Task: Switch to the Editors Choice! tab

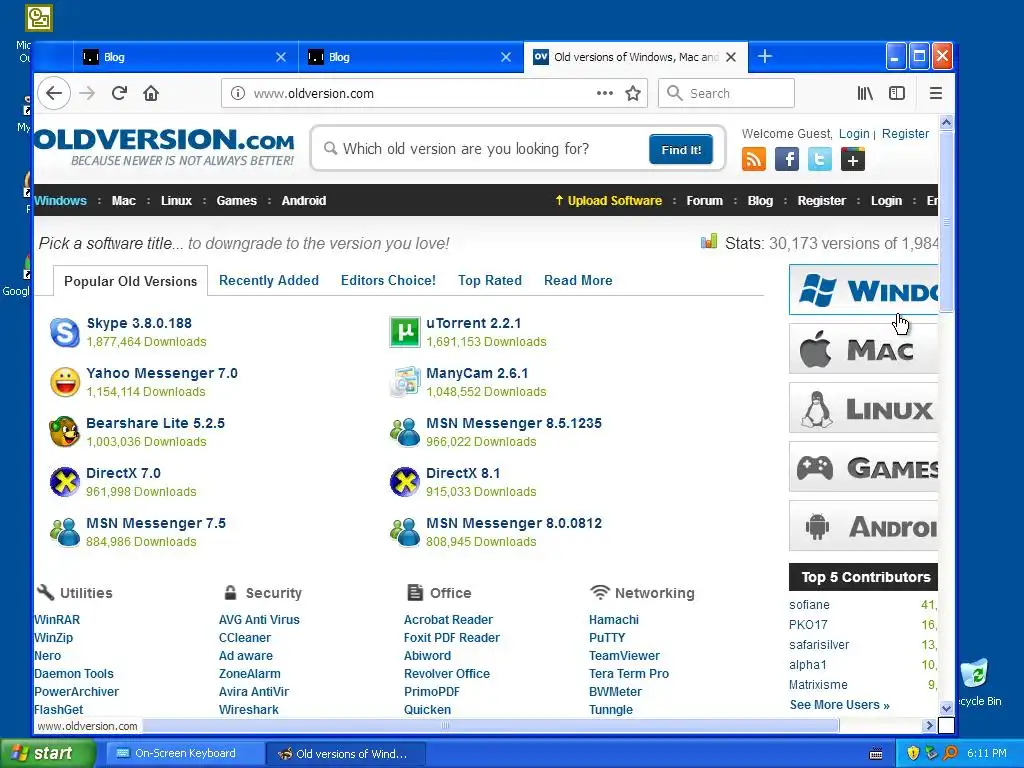Action: click(388, 280)
